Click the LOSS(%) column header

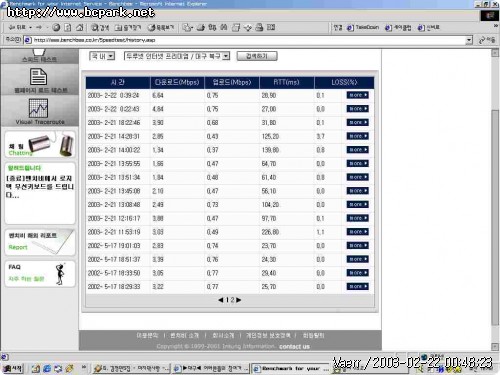click(x=344, y=82)
